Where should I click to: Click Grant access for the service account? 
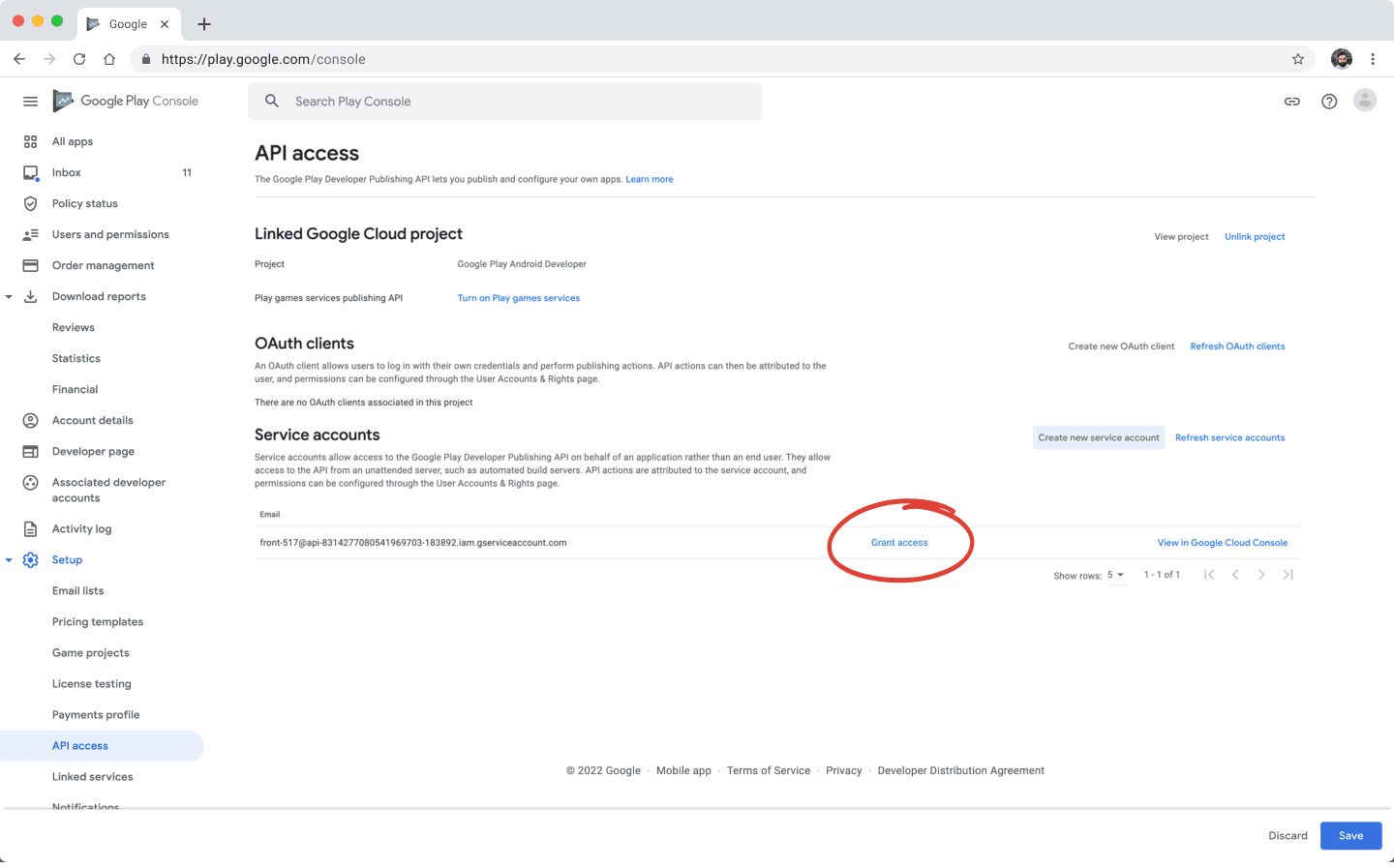[x=899, y=543]
